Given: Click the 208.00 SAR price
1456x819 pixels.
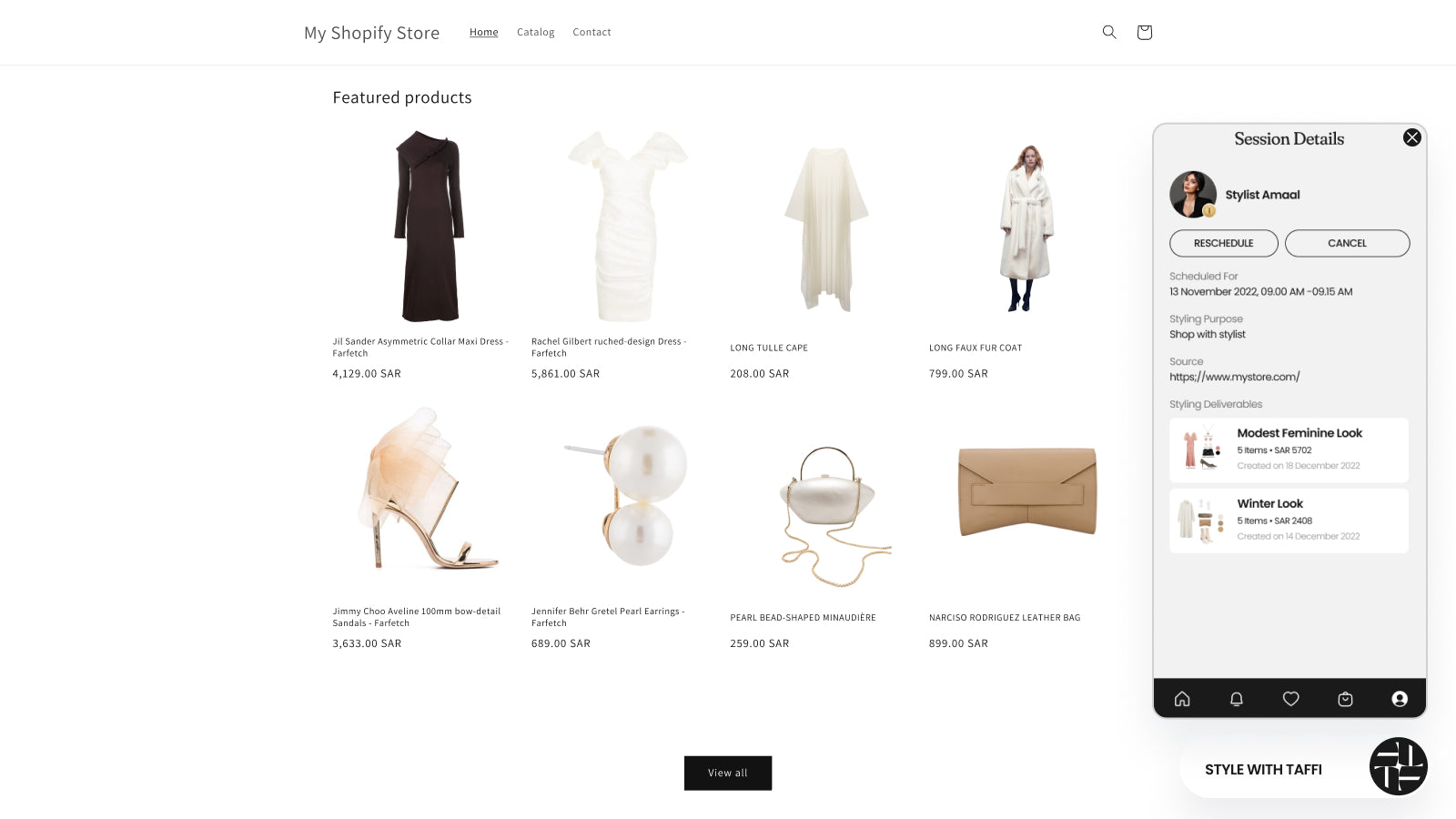Looking at the screenshot, I should pos(759,374).
